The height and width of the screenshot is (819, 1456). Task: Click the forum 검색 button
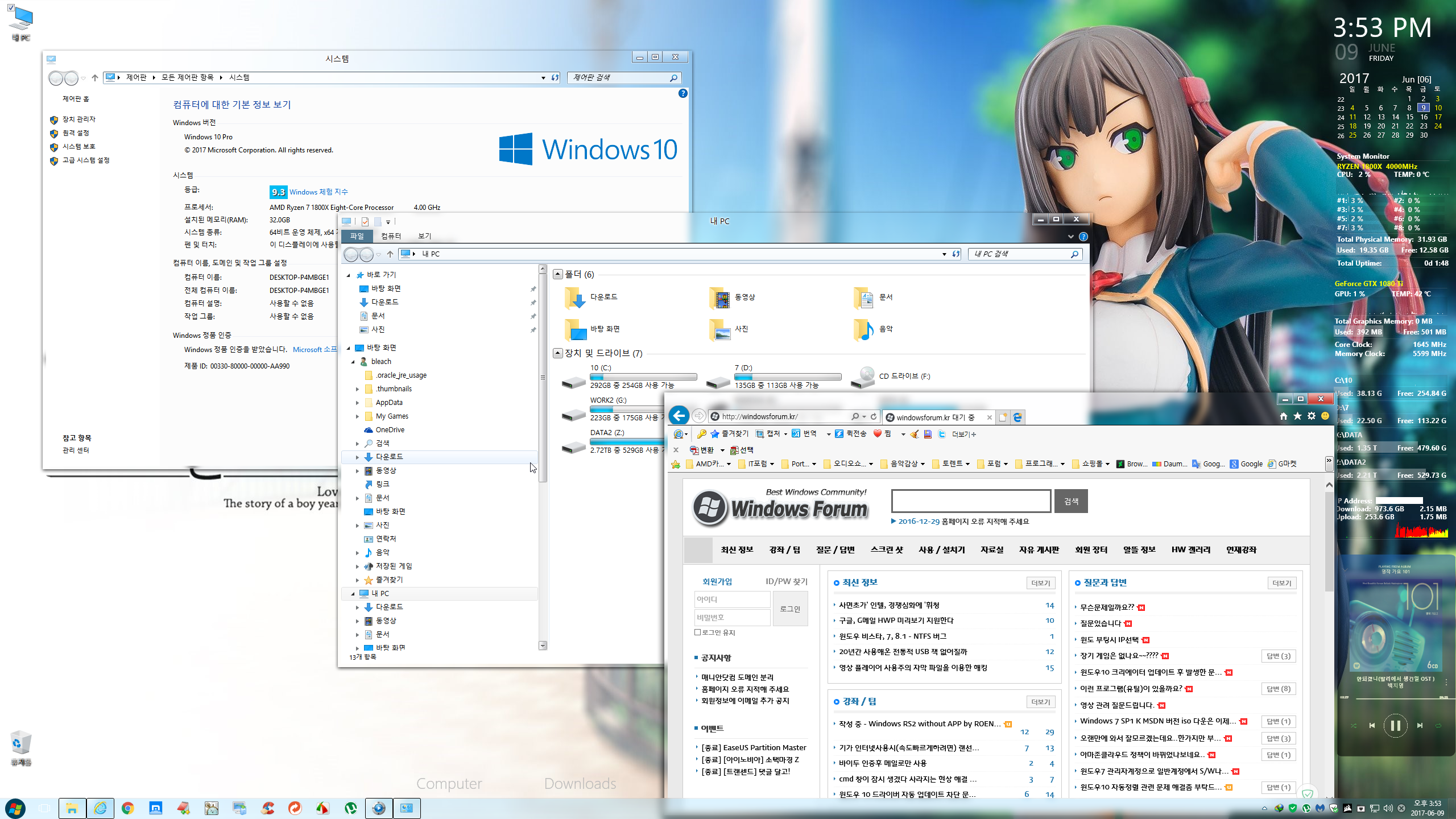click(1071, 501)
